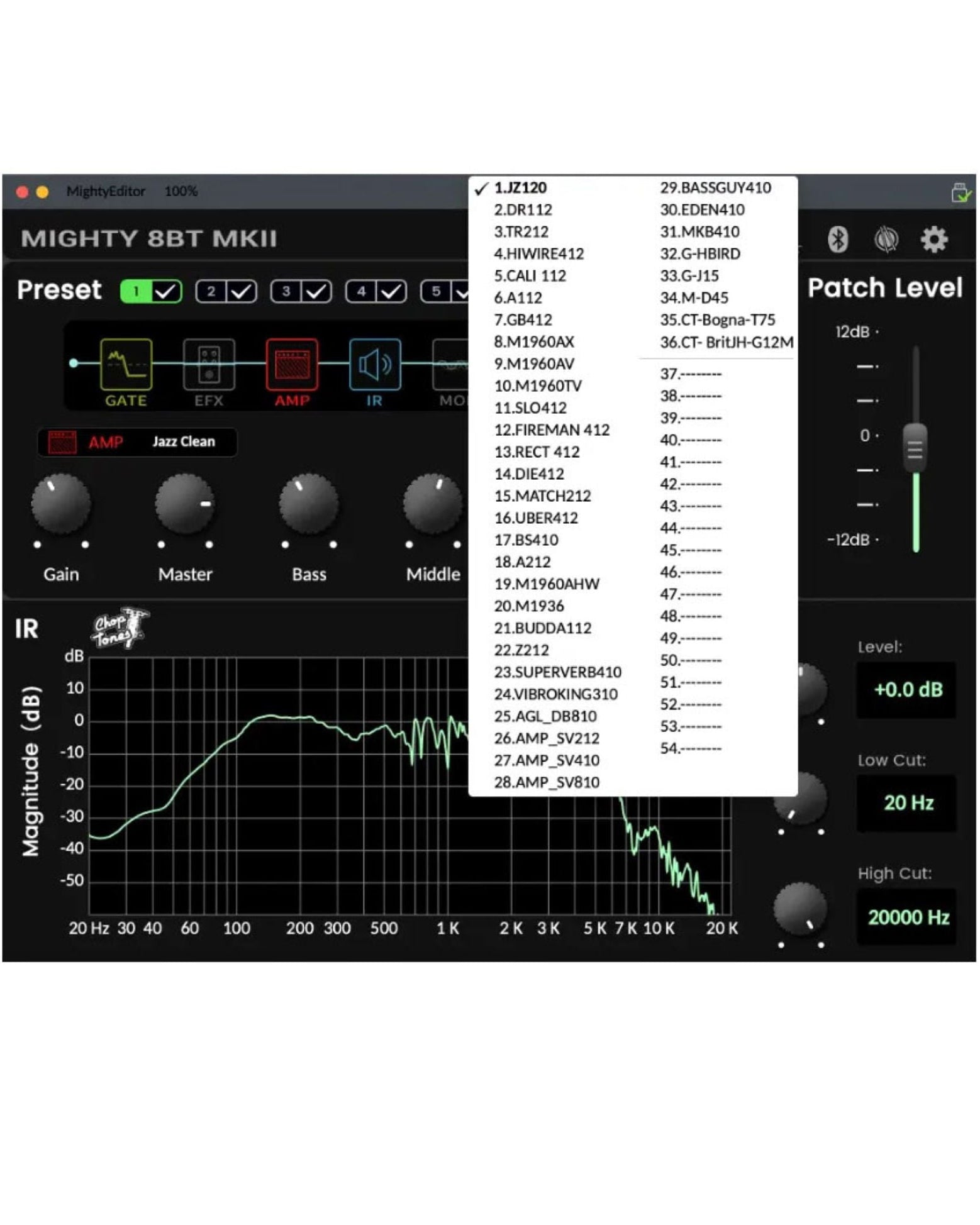Click the Middle knob
This screenshot has width=980, height=1225.
point(433,504)
